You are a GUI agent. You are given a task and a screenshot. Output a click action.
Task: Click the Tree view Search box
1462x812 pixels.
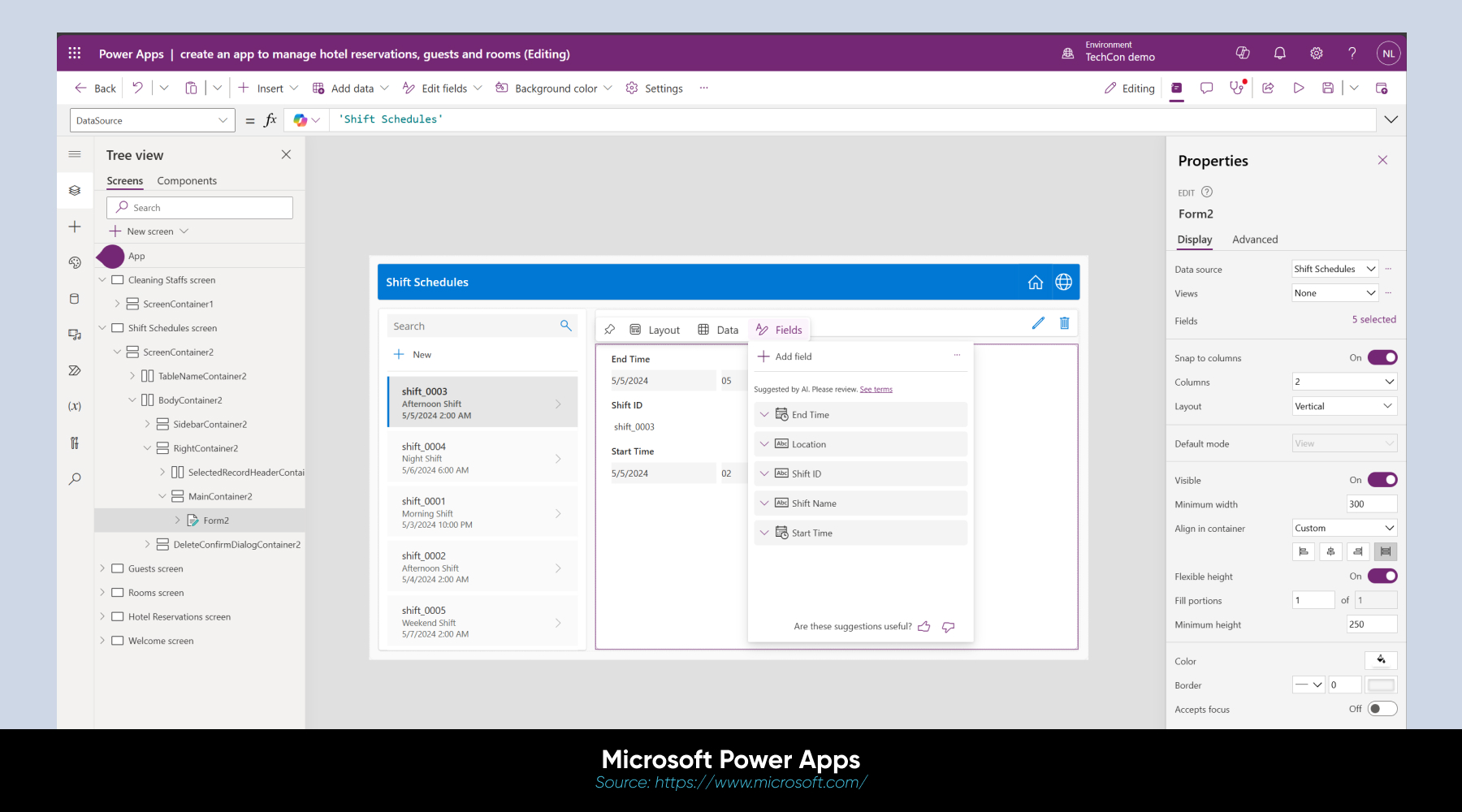click(200, 208)
